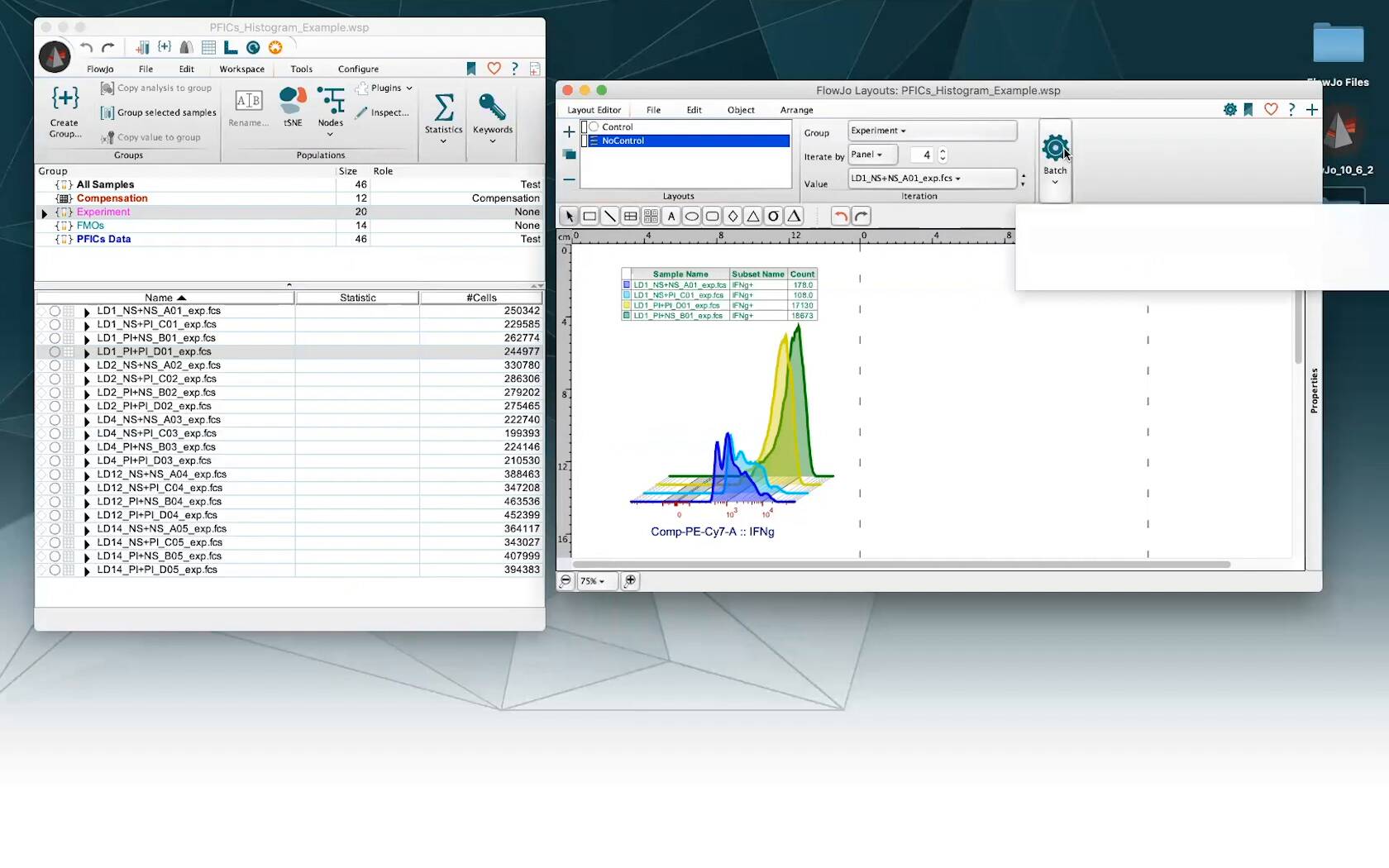Open the Iterate by Panel dropdown
The height and width of the screenshot is (868, 1389).
point(872,155)
